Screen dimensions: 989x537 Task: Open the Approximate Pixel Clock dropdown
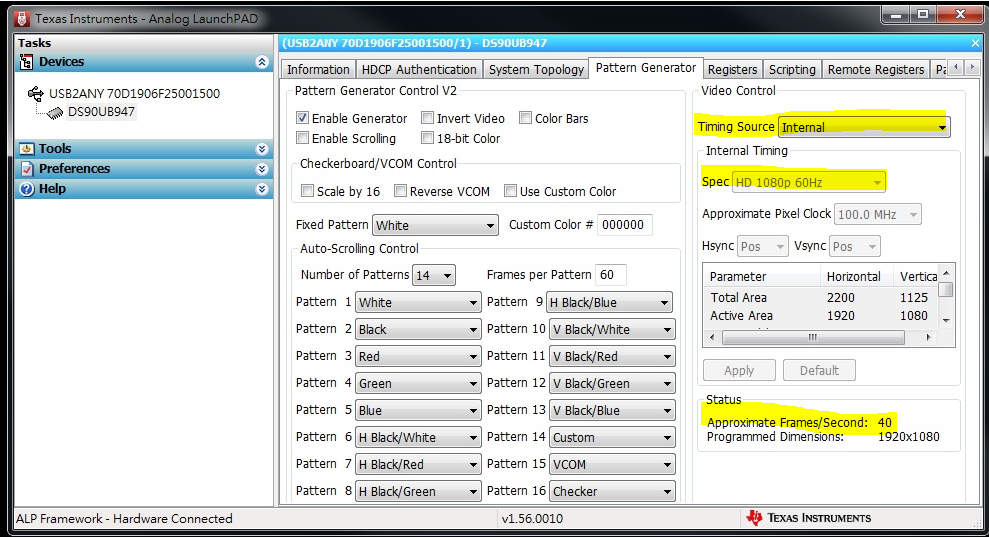click(877, 215)
